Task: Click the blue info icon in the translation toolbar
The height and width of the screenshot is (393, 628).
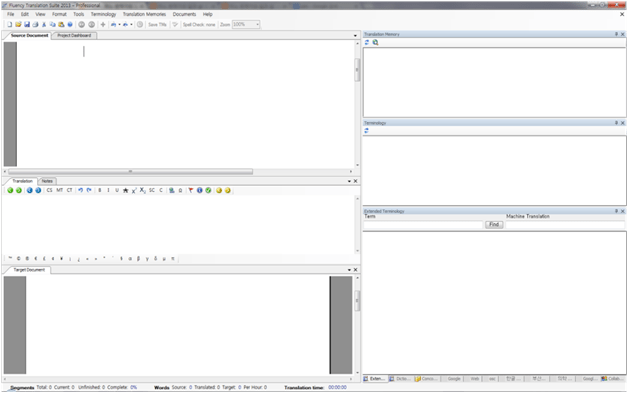Action: pyautogui.click(x=199, y=190)
